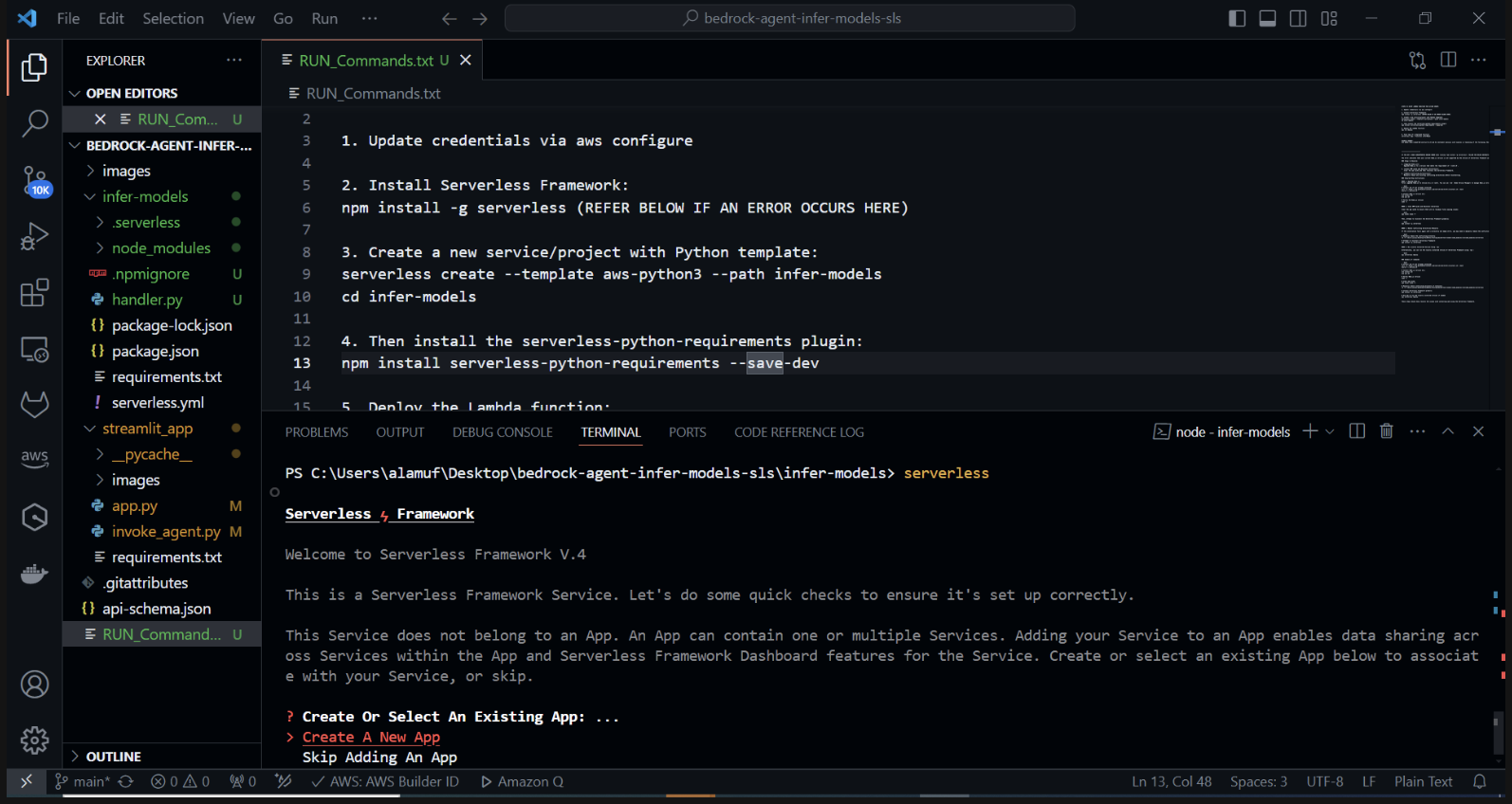The image size is (1512, 804).
Task: Go back using the navigation arrow
Action: click(449, 18)
